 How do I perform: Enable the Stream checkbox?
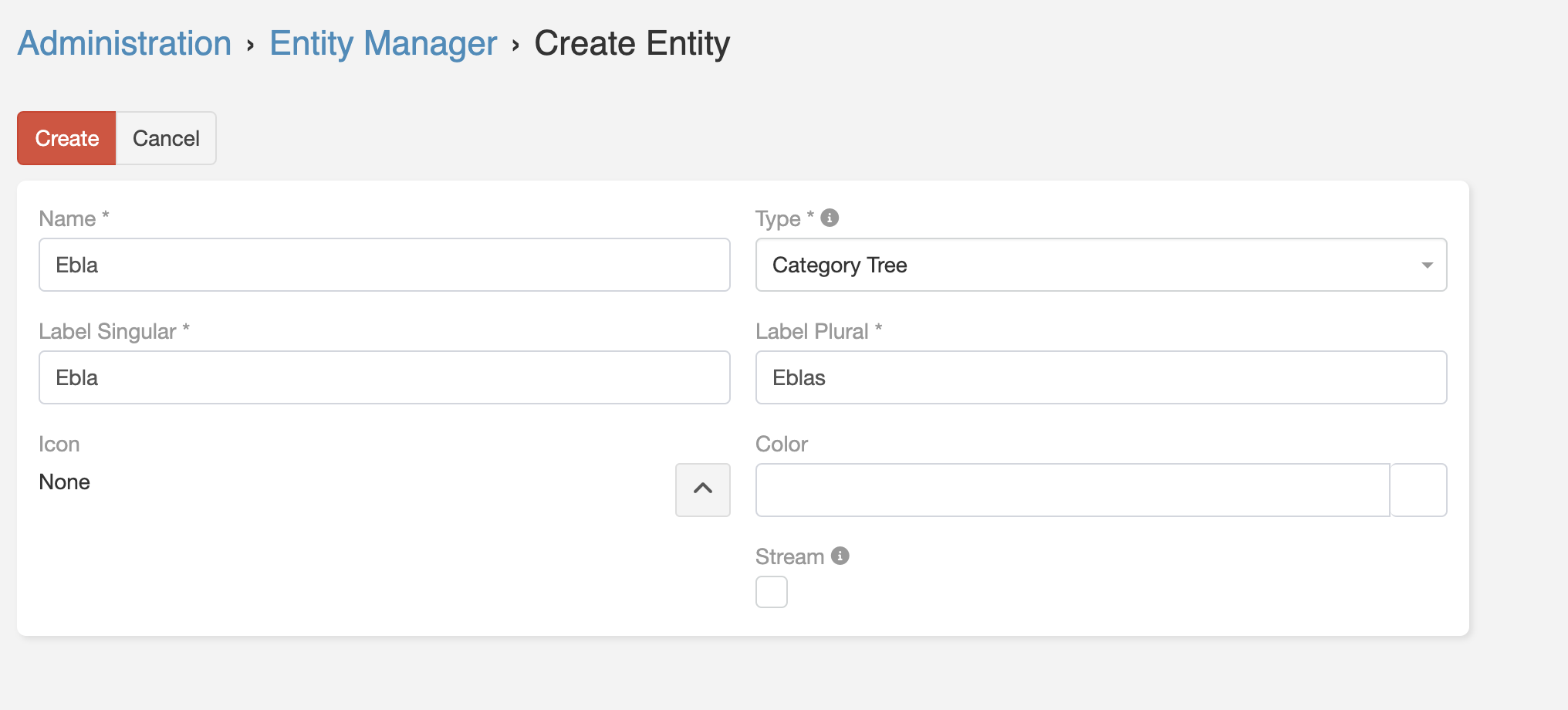click(x=771, y=591)
